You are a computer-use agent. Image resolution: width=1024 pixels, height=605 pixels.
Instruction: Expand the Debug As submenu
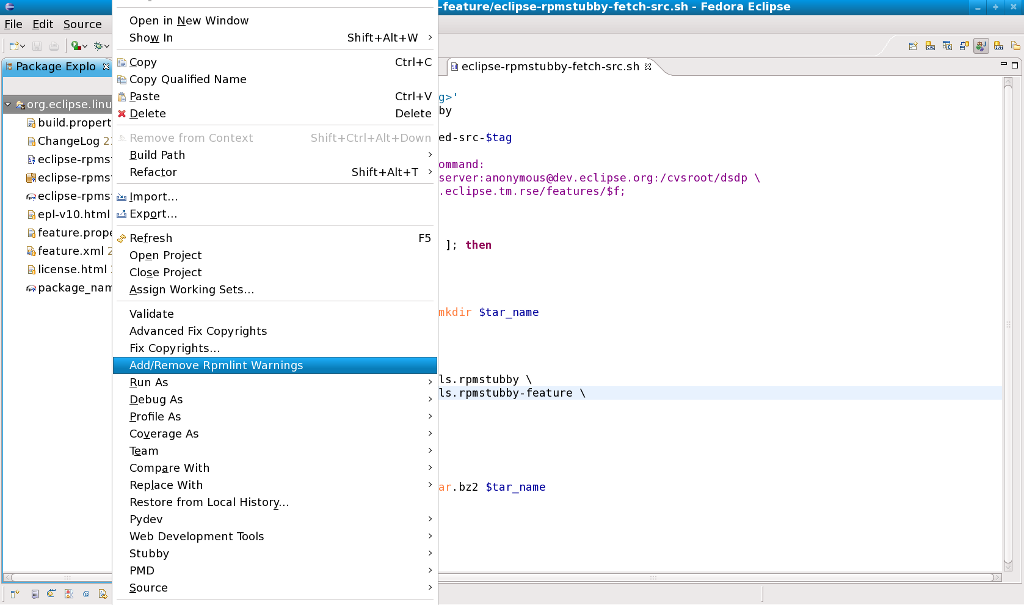pyautogui.click(x=275, y=399)
